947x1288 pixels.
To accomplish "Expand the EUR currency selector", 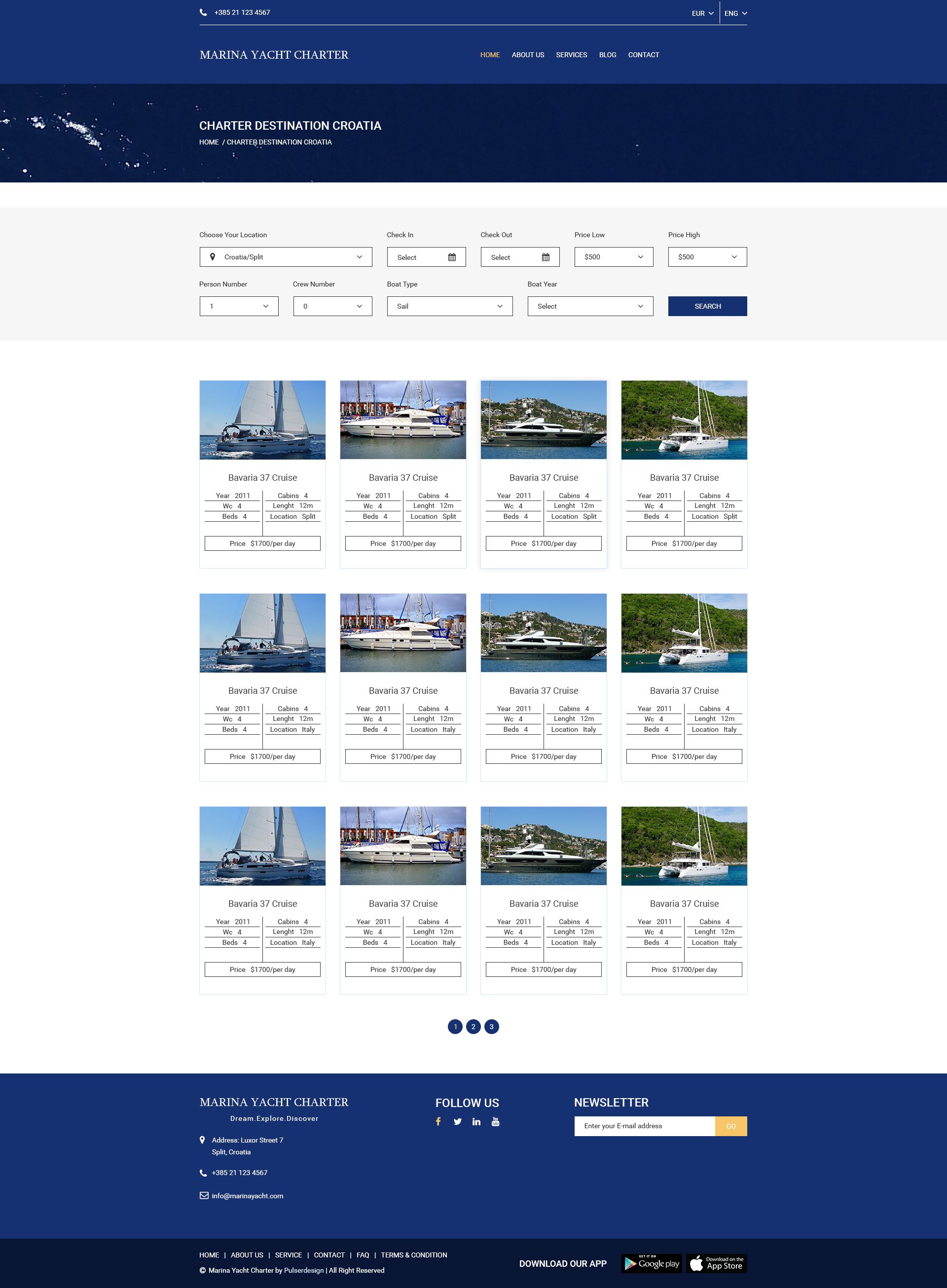I will pos(702,13).
